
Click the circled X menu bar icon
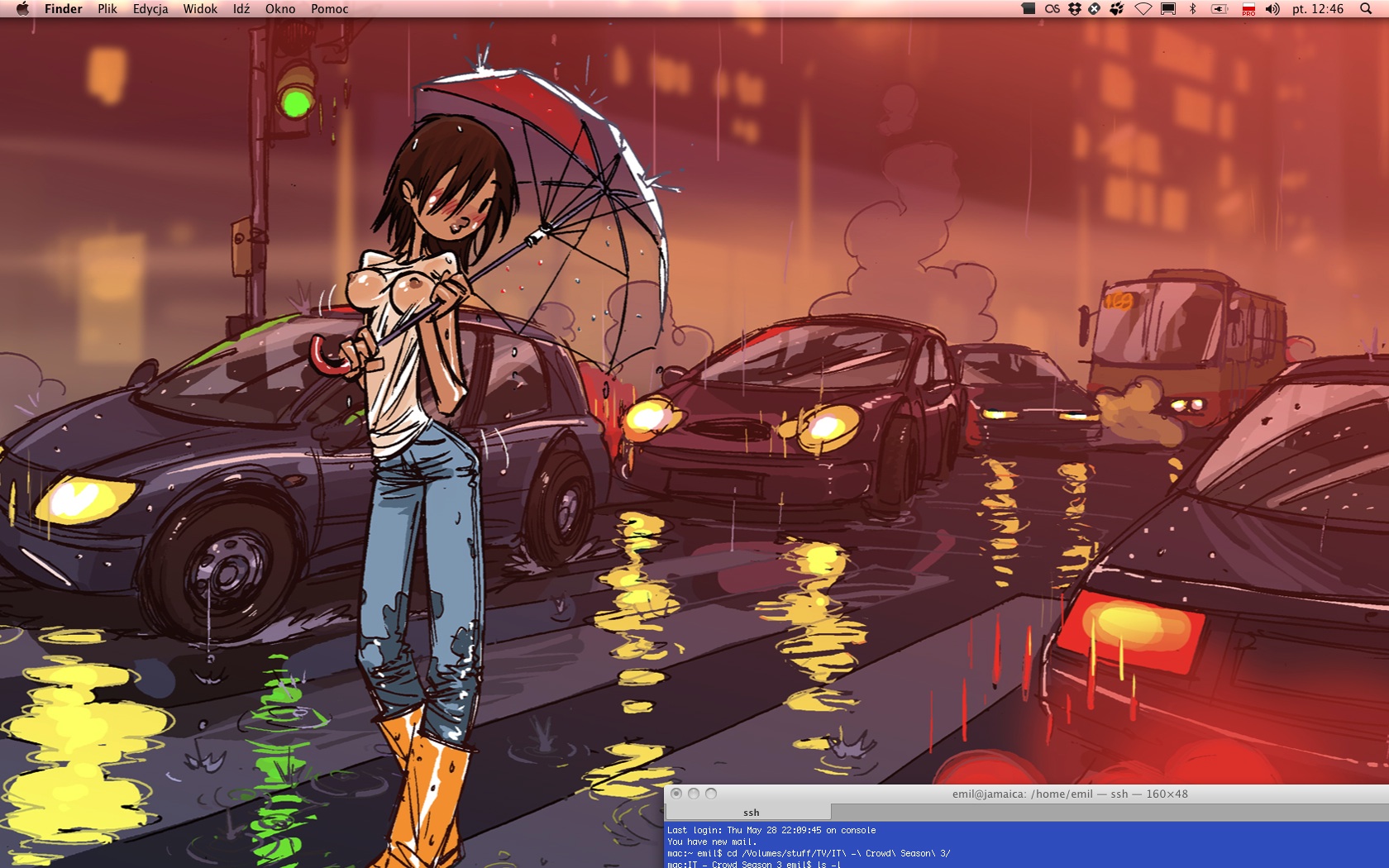[1094, 9]
